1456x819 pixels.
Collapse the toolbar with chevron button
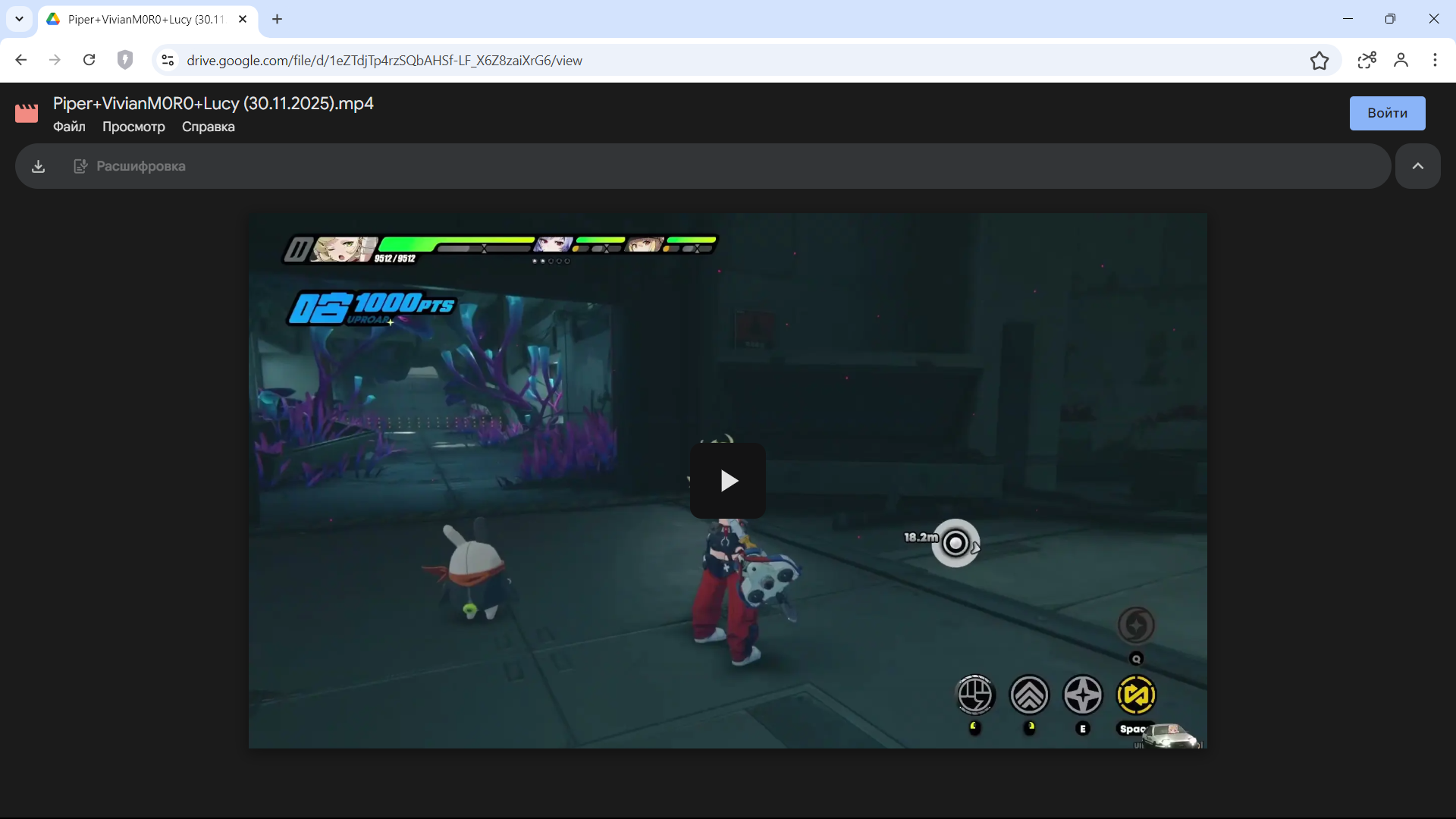pos(1417,166)
